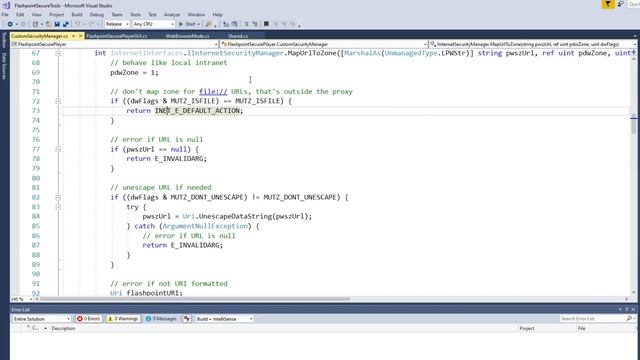The width and height of the screenshot is (640, 360).
Task: Open the Help menu
Action: tap(218, 15)
